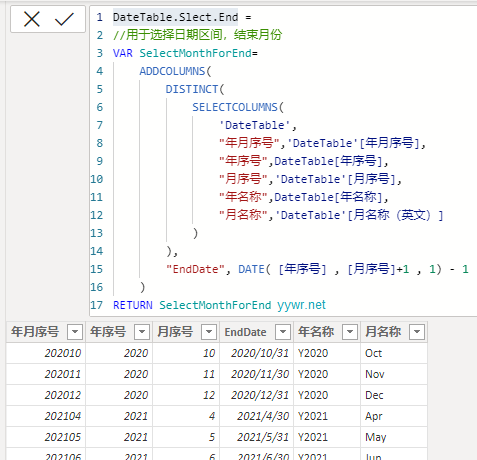Cancel the formula with the X icon
This screenshot has height=460, width=477.
[32, 19]
